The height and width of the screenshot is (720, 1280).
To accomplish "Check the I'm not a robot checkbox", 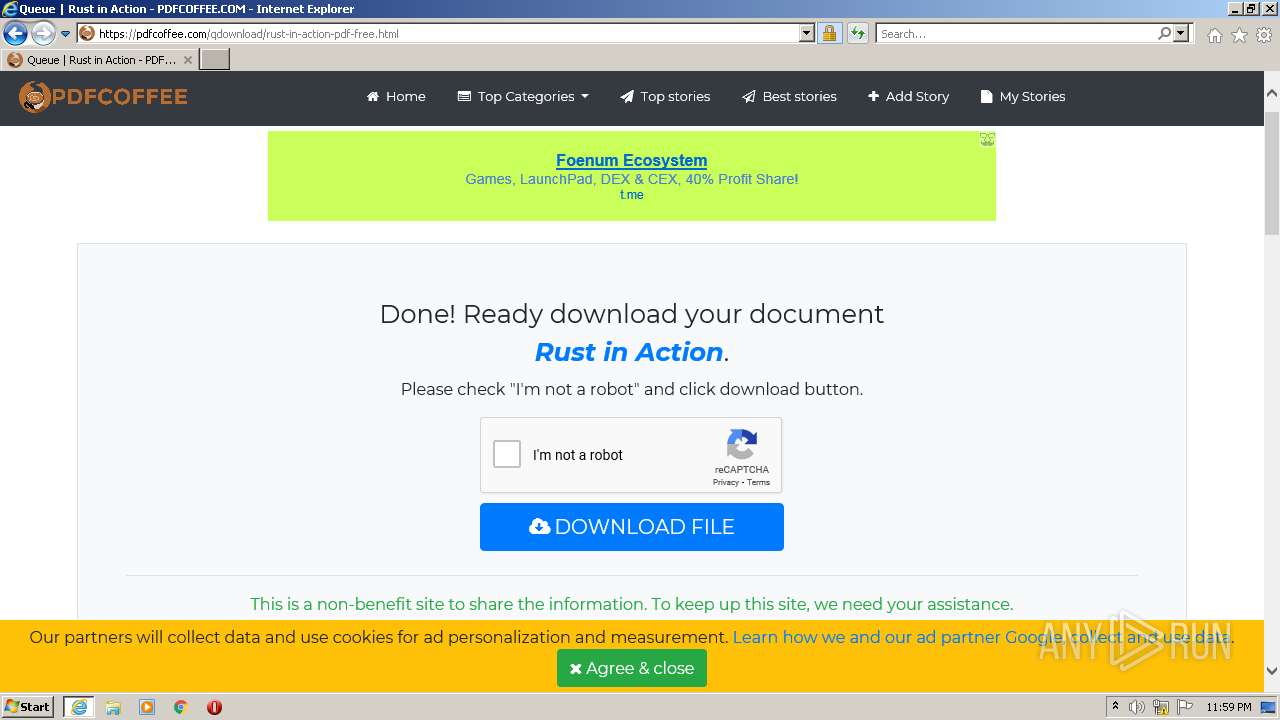I will click(x=507, y=455).
